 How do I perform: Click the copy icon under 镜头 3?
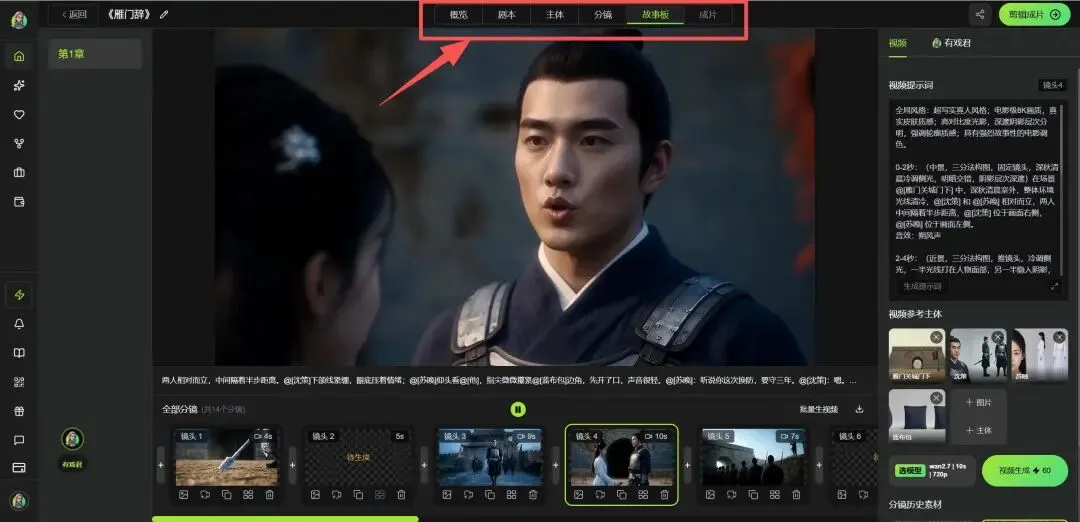tap(490, 494)
